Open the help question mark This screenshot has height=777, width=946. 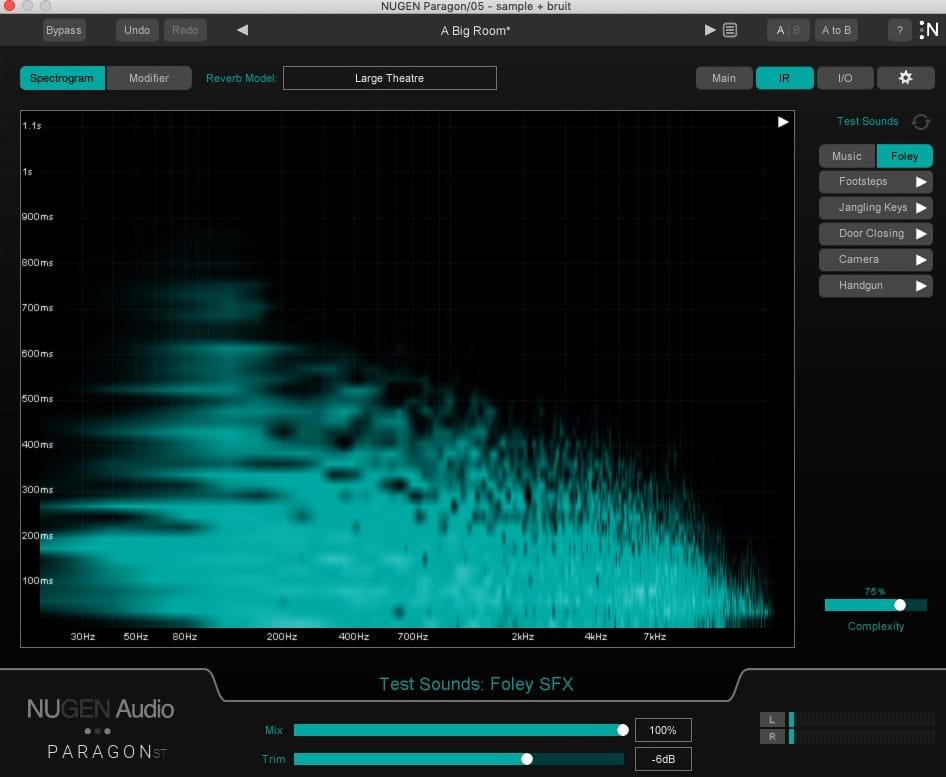899,29
